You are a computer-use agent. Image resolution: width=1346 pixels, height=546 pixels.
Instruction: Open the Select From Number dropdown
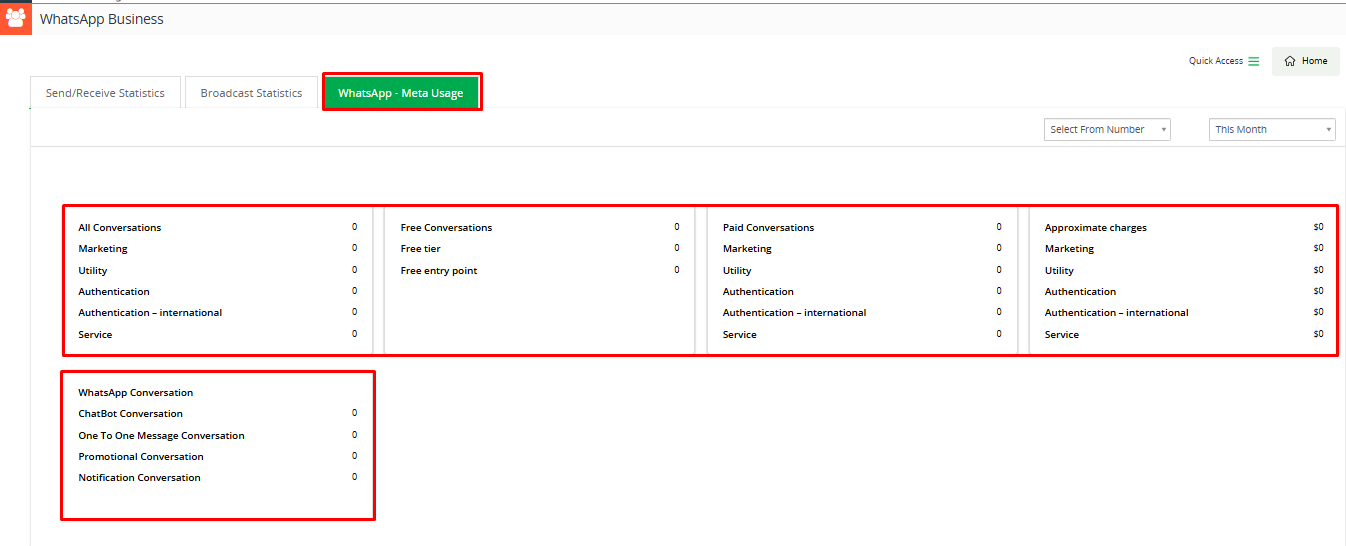1107,130
